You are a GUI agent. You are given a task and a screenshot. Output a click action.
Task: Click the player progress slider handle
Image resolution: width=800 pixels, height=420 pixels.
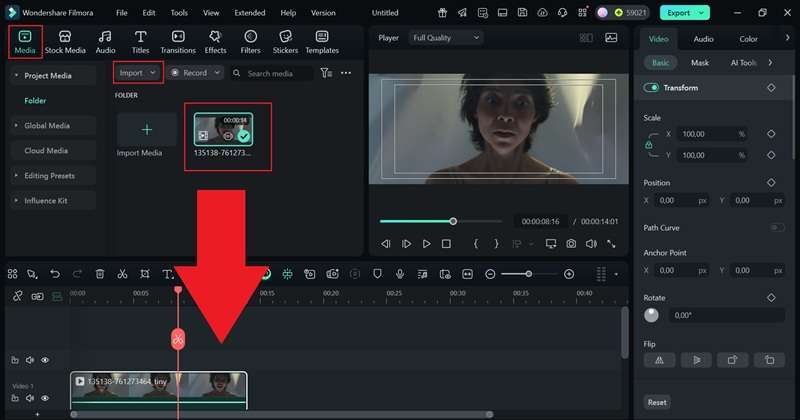453,221
